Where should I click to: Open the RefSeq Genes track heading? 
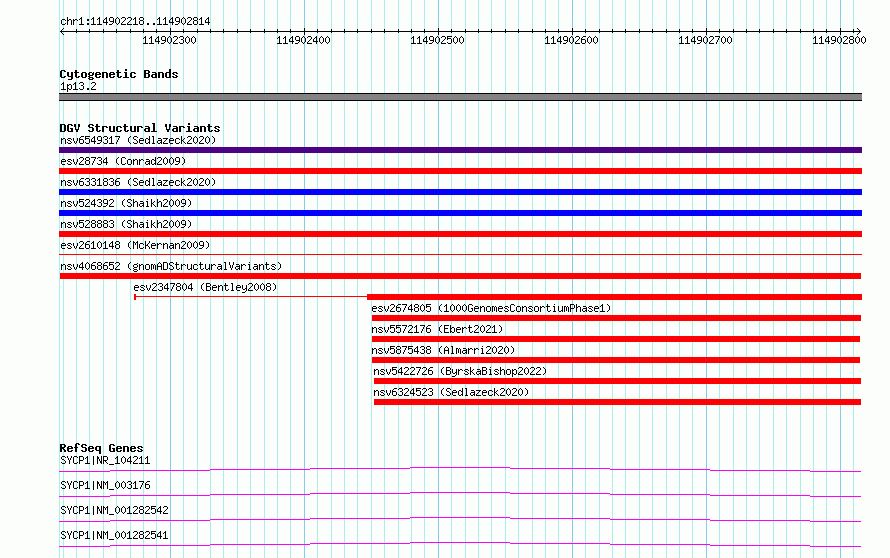(x=101, y=448)
